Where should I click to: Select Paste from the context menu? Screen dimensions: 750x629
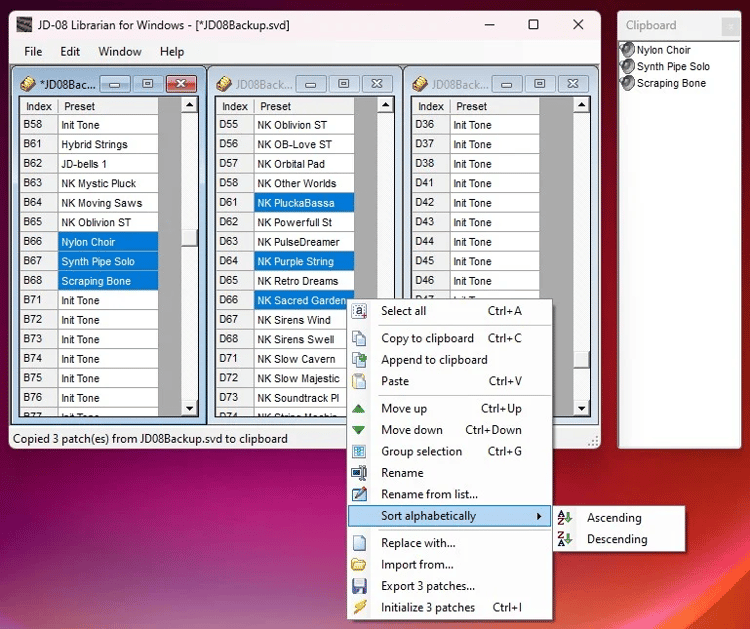coord(450,381)
